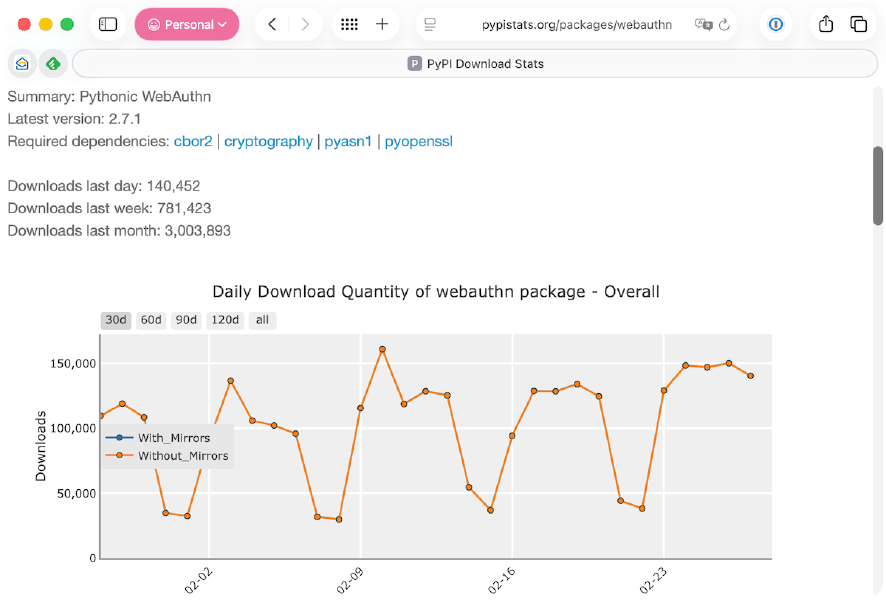886x600 pixels.
Task: Toggle the Without_Mirrors legend entry
Action: [184, 456]
